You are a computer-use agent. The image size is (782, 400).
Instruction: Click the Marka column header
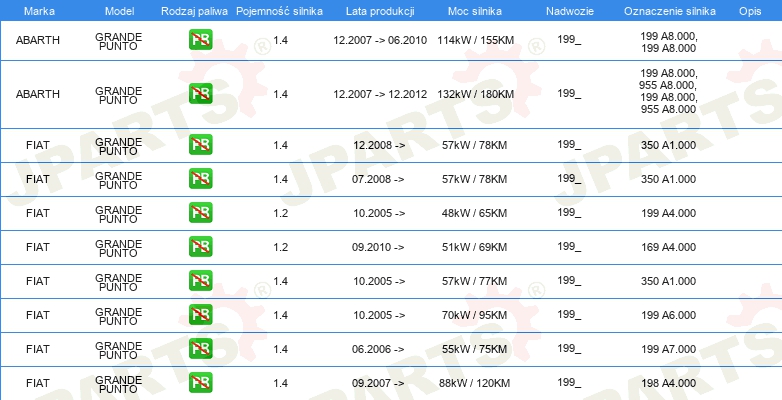pos(39,11)
